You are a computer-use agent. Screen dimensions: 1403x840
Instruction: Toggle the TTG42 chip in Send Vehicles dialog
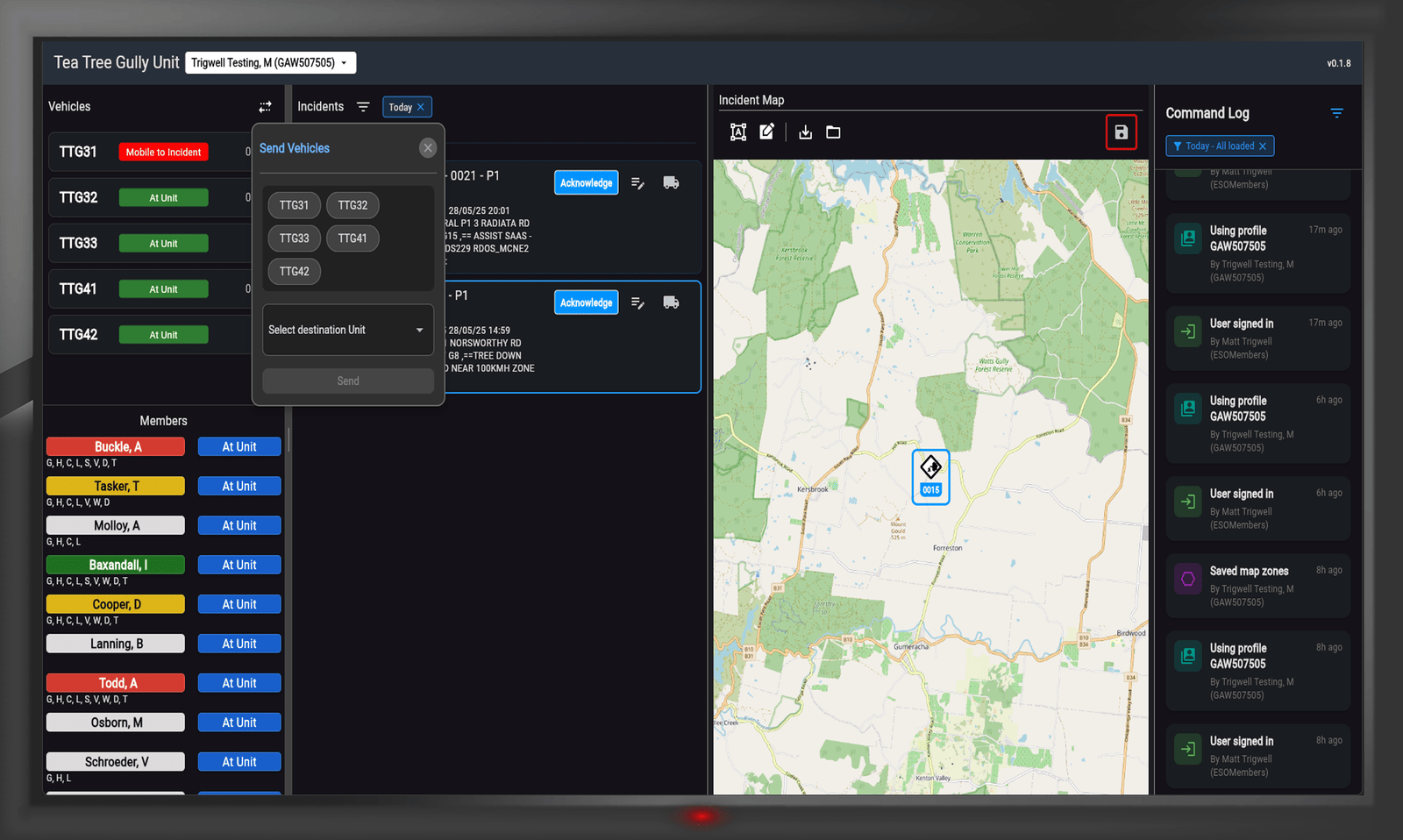(294, 271)
